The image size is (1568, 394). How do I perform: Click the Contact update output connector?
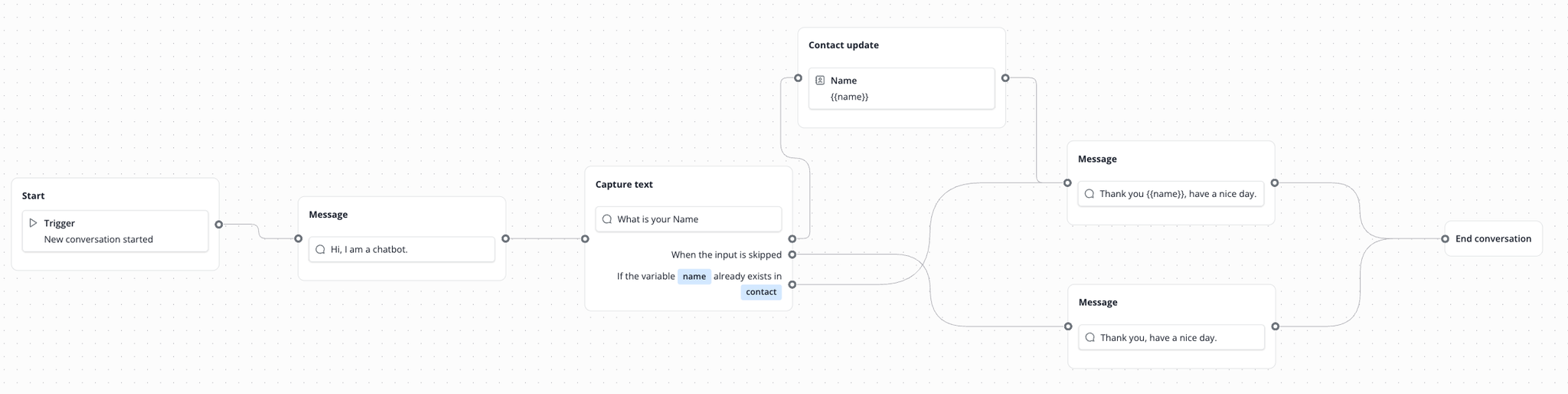click(1005, 78)
